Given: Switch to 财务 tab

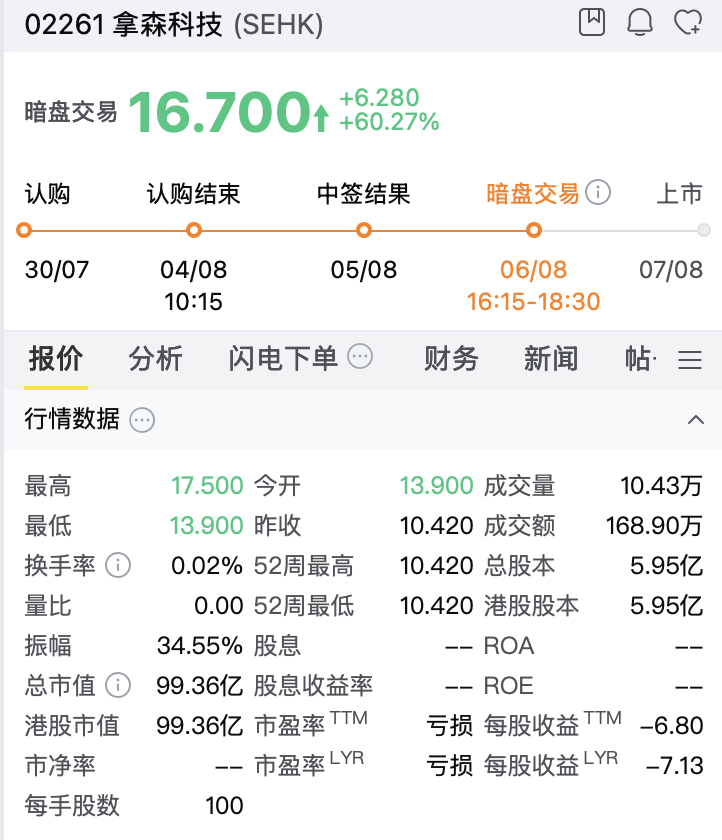Looking at the screenshot, I should (x=451, y=358).
